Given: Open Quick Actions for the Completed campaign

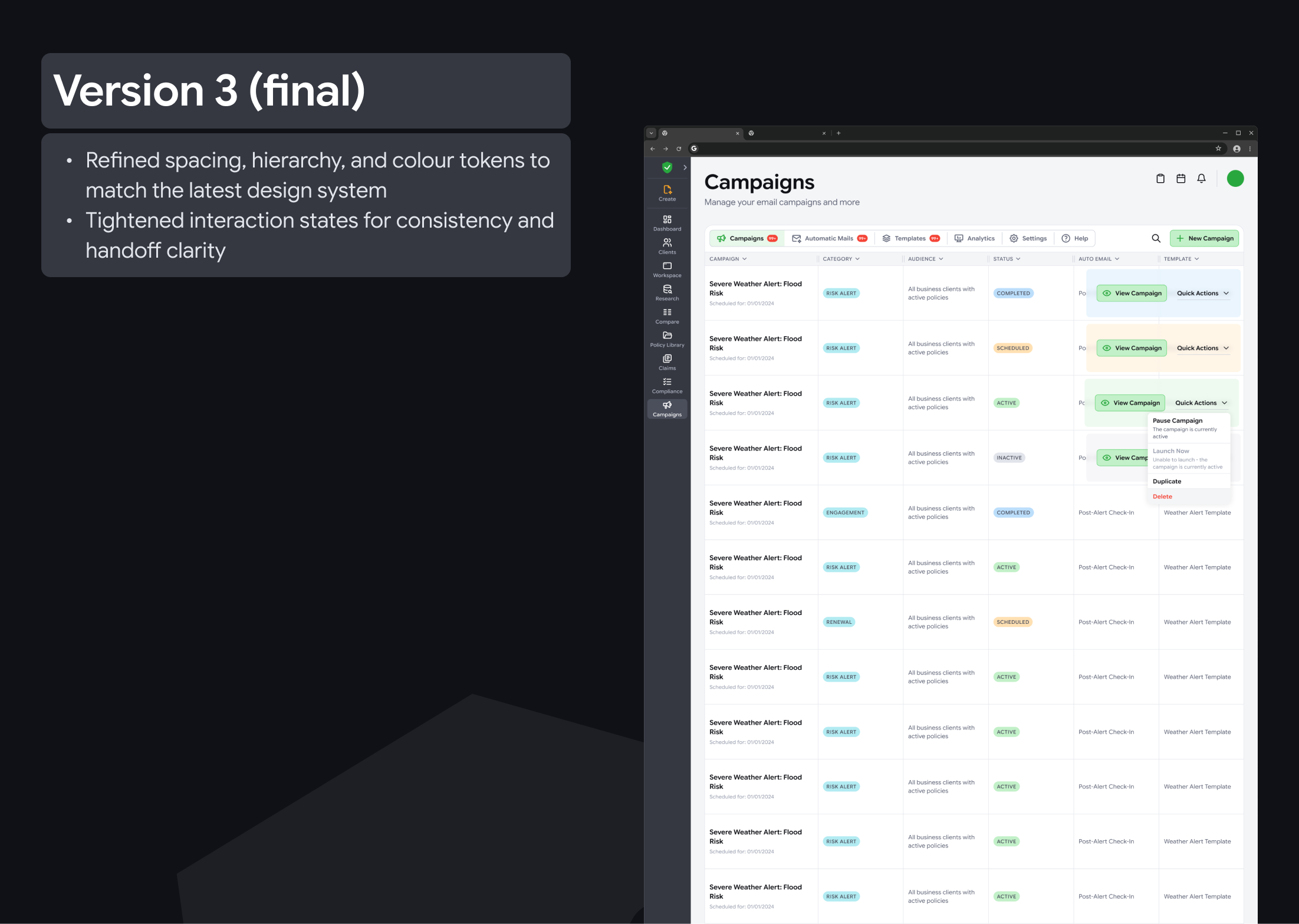Looking at the screenshot, I should [1202, 293].
